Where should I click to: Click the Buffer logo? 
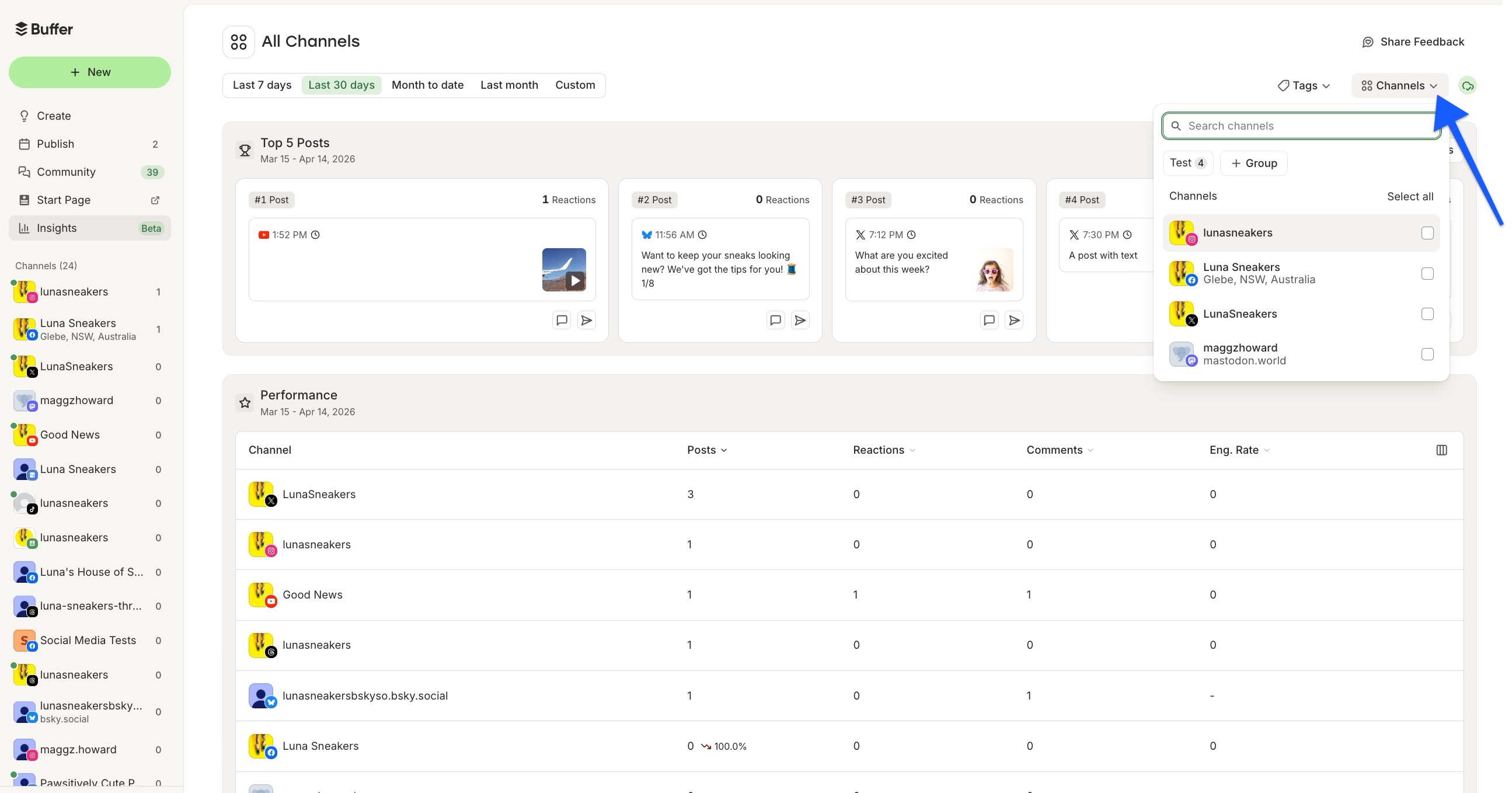pos(43,28)
